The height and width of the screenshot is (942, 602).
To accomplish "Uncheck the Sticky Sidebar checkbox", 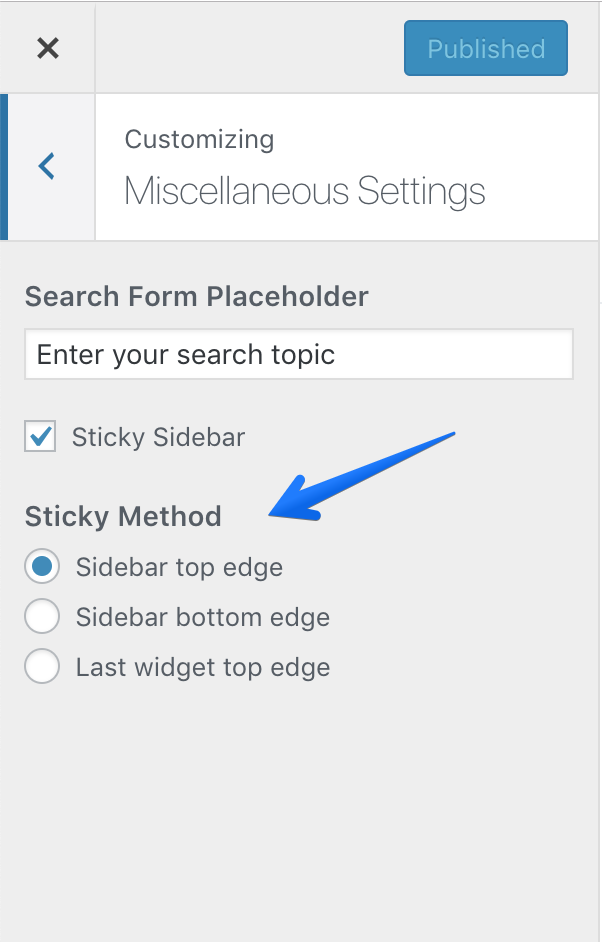I will 40,437.
